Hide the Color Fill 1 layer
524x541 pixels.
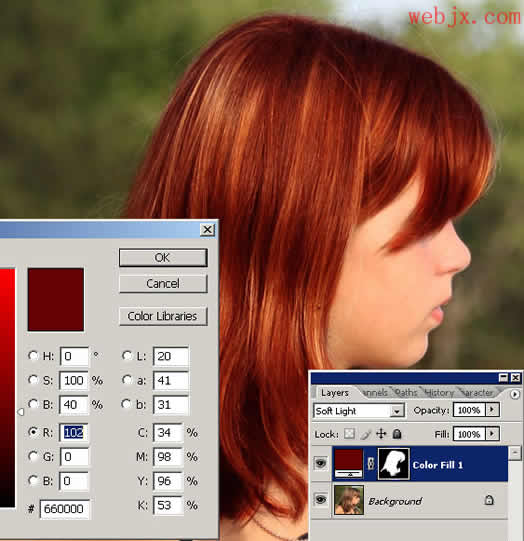(320, 463)
